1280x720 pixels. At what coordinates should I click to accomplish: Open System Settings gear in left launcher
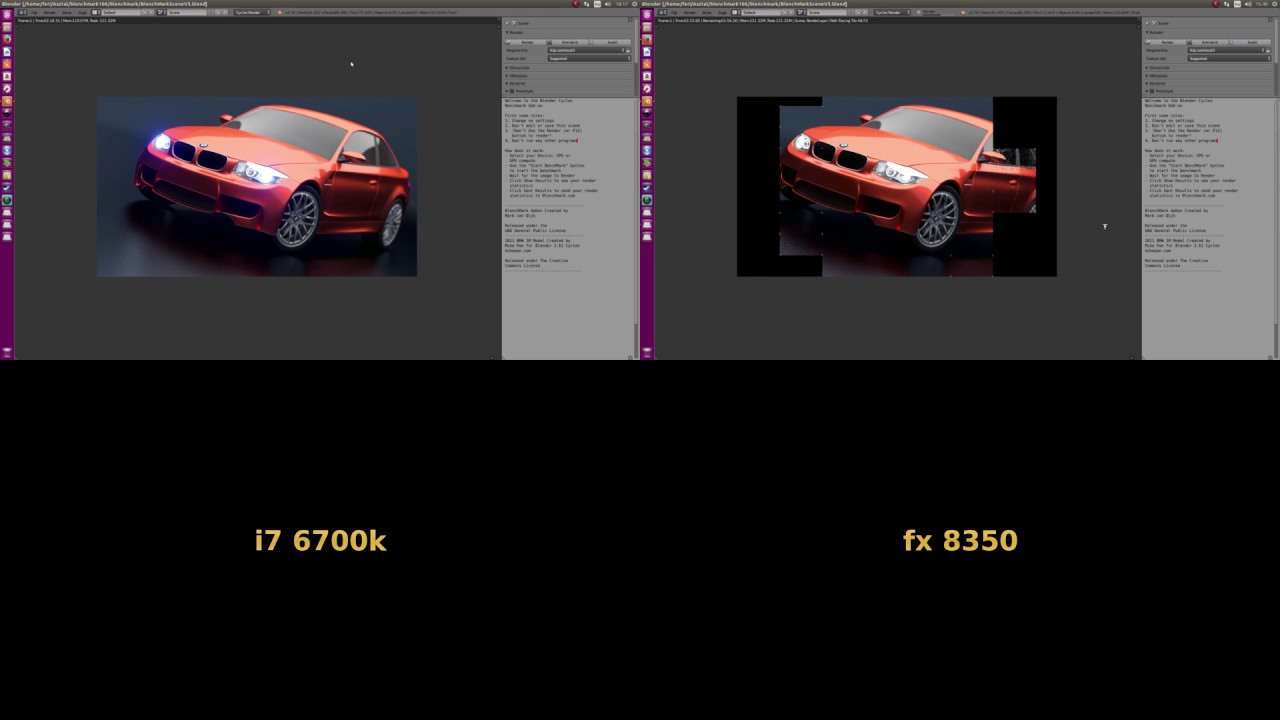pyautogui.click(x=7, y=89)
